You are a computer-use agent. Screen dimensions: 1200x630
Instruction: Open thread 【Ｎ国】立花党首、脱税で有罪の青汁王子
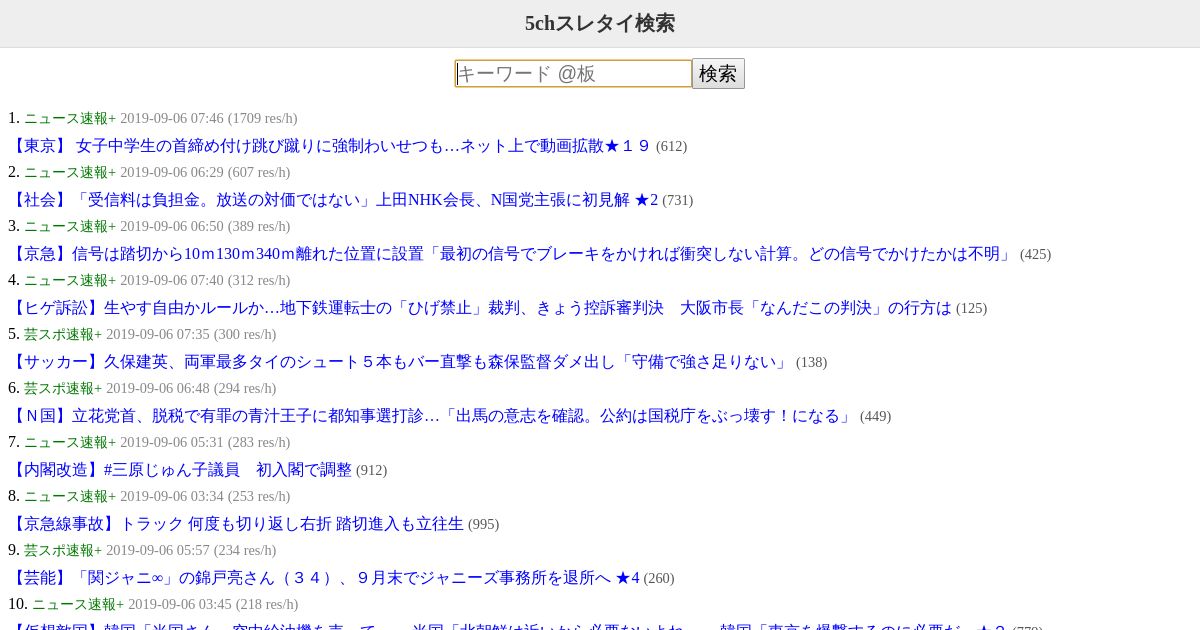click(x=432, y=416)
